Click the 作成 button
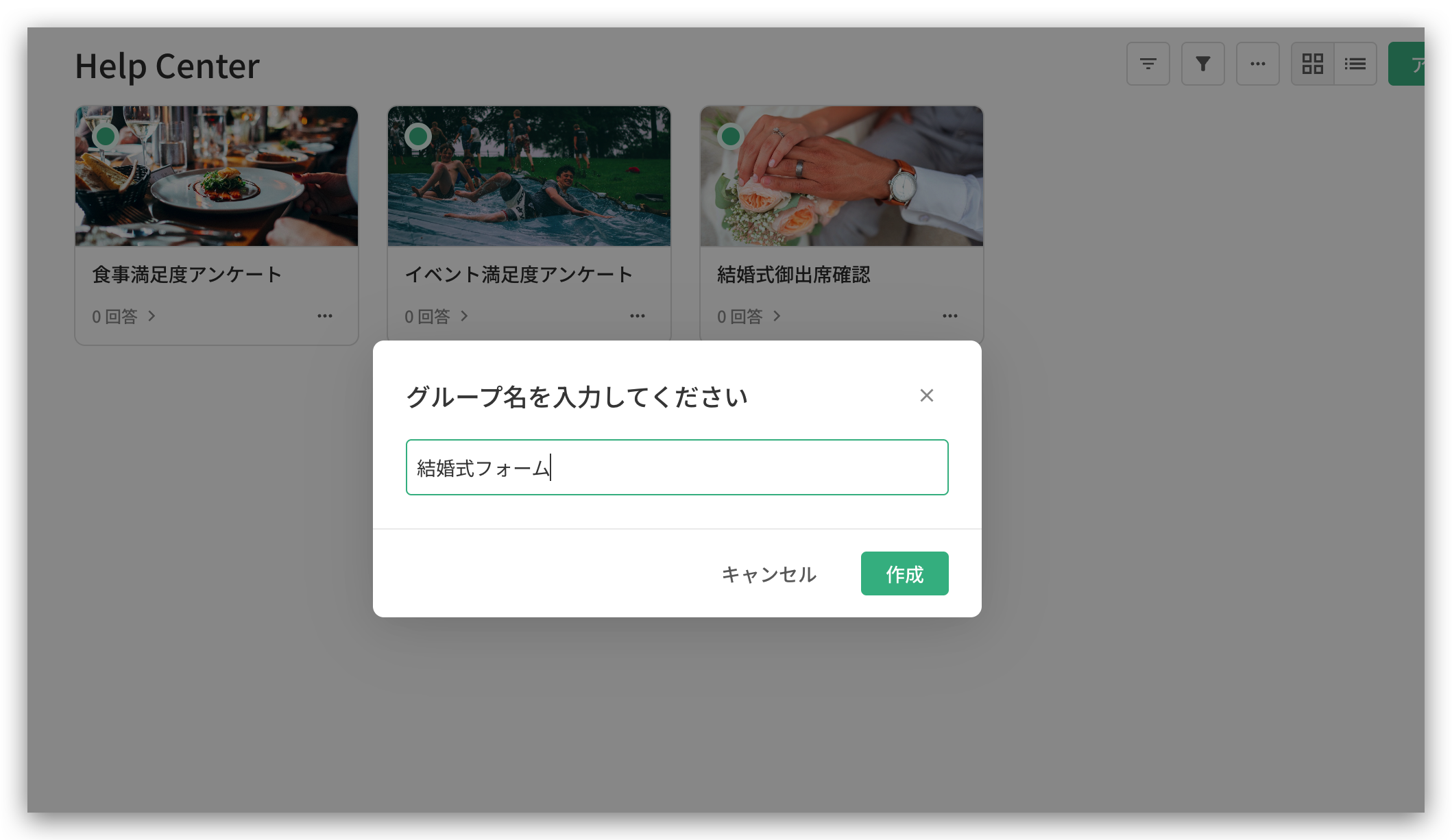Screen dimensions: 1452x840 click(904, 573)
